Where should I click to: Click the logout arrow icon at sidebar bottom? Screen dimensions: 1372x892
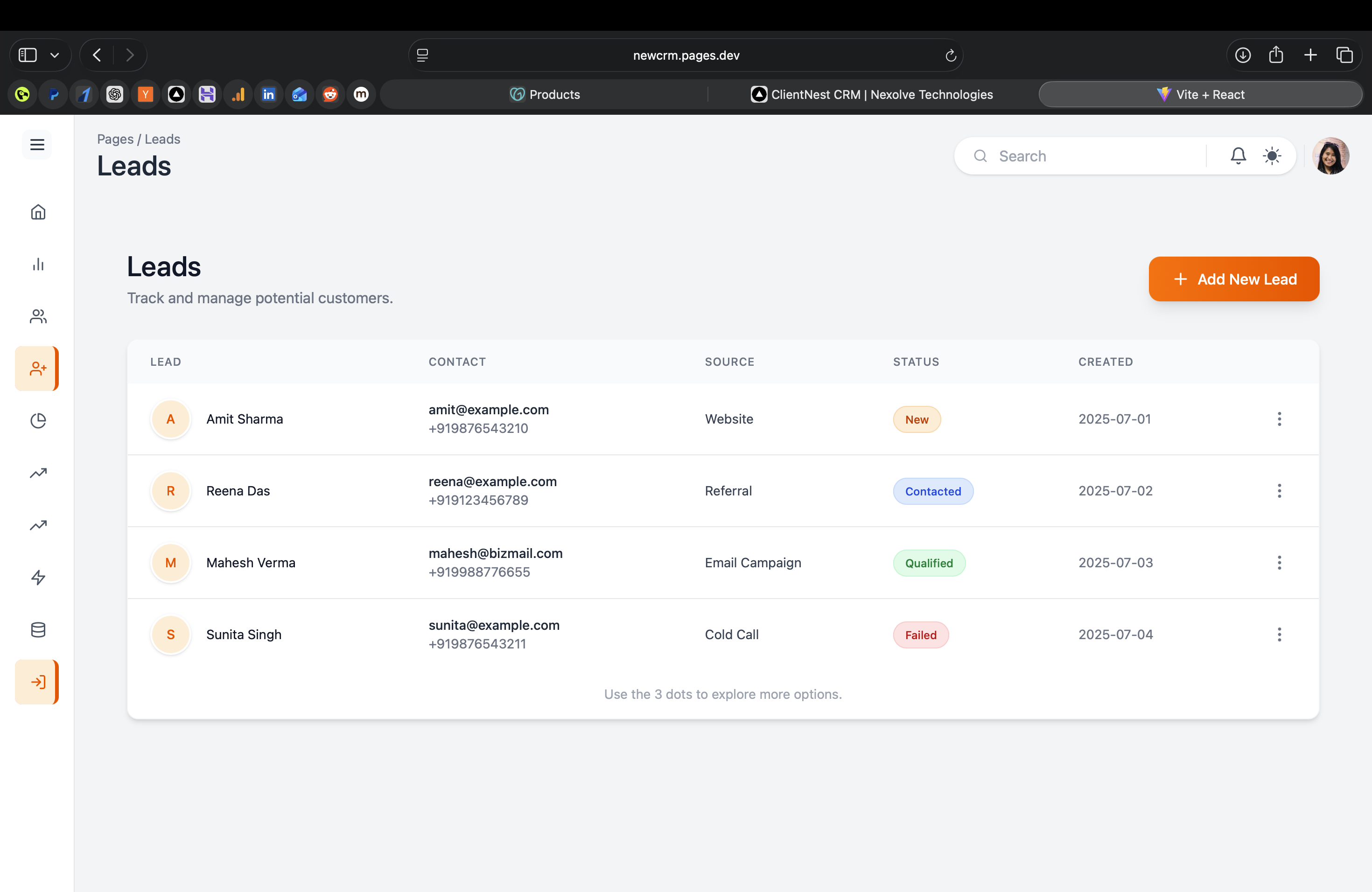click(x=37, y=682)
